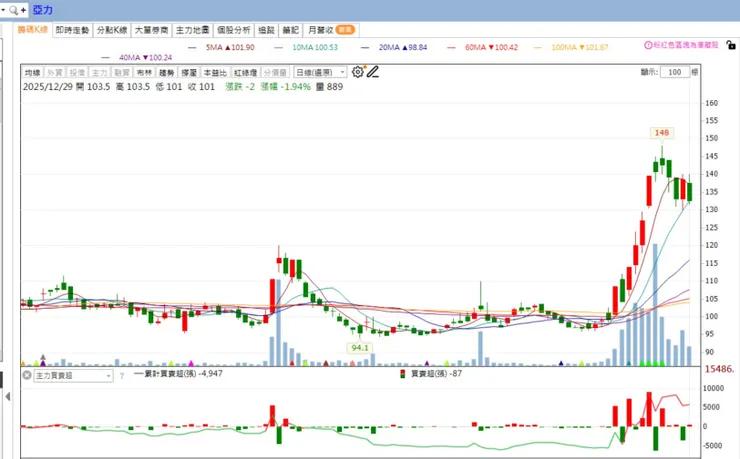This screenshot has height=459, width=740.
Task: Toggle the 紅綠燈 button
Action: 245,73
